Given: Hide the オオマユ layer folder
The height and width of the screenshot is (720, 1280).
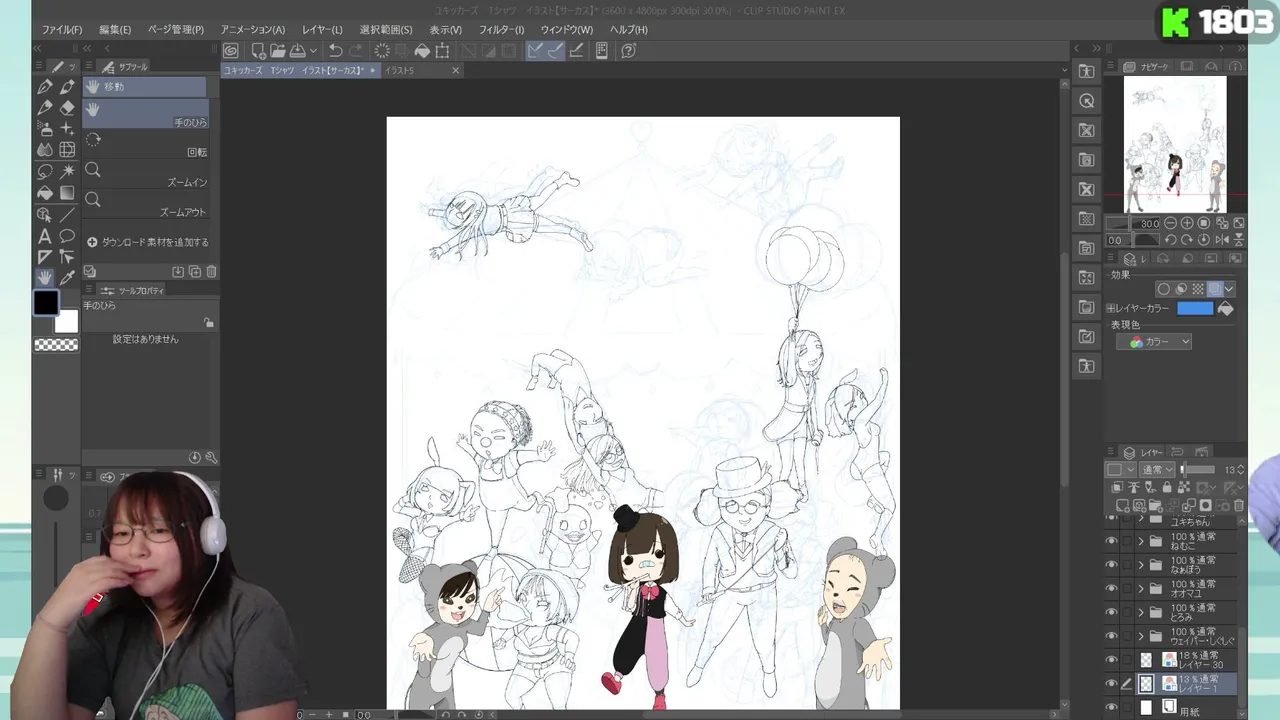Looking at the screenshot, I should [x=1111, y=588].
